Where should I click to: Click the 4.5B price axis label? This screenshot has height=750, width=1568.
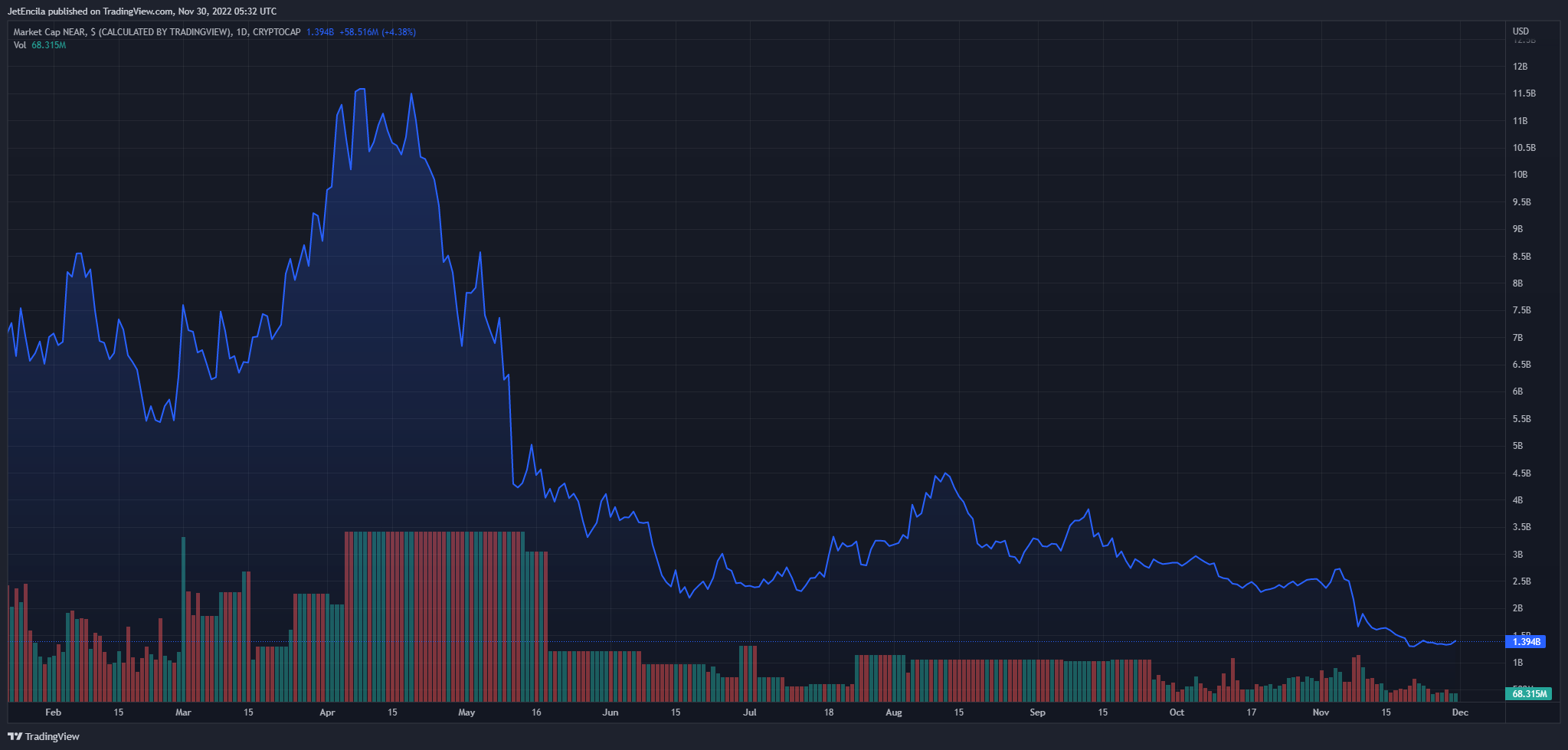tap(1521, 473)
